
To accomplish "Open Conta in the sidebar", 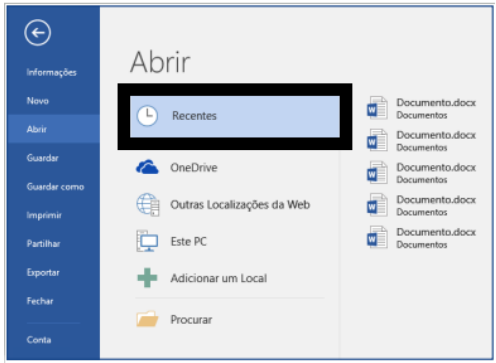I will click(39, 340).
